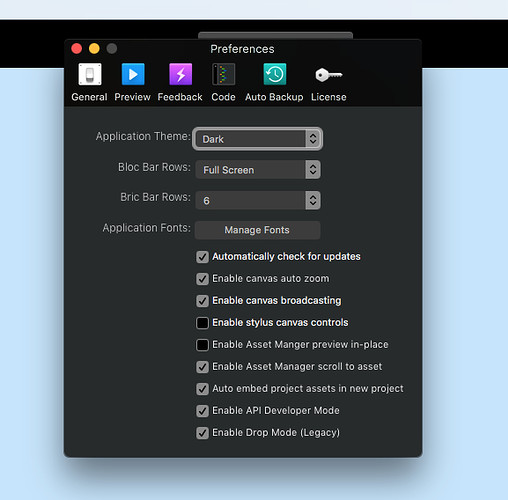Click the Application Theme dropdown arrows

313,139
